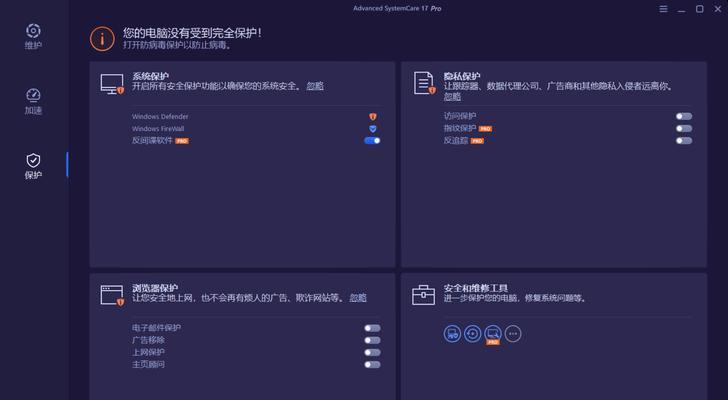728x400 pixels.
Task: Click the PRO badge beside 反间谍软件
Action: tap(182, 141)
